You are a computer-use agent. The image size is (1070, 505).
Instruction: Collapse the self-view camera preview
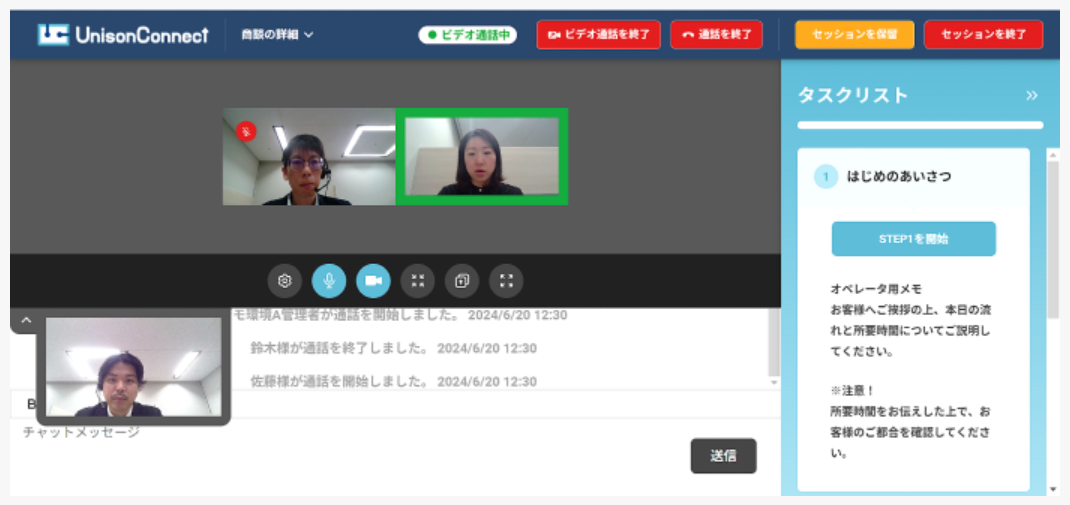(x=26, y=320)
